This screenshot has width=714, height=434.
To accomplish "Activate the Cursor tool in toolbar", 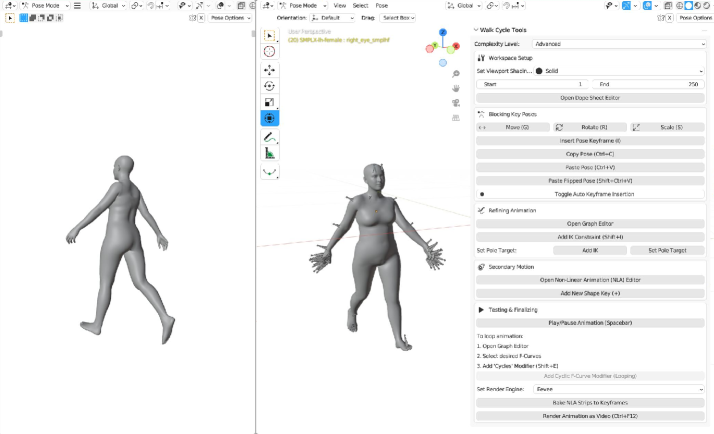I will (x=270, y=51).
